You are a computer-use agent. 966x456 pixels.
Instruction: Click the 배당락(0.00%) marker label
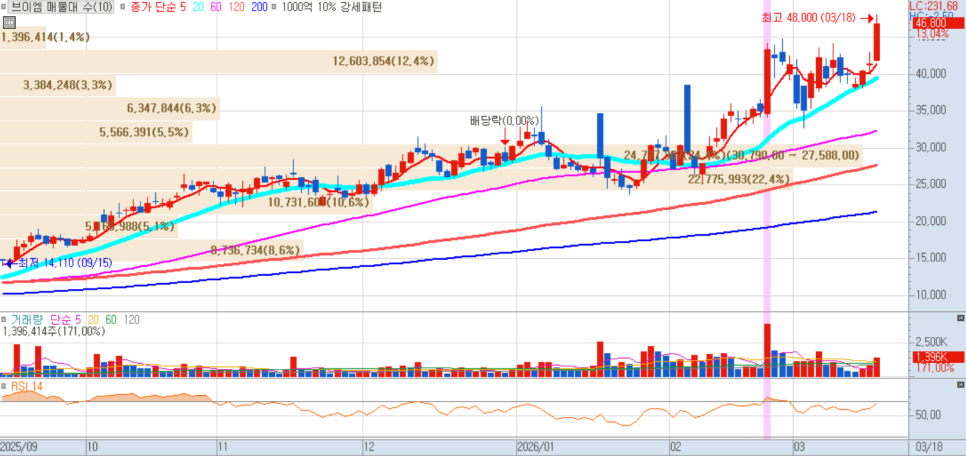[505, 121]
